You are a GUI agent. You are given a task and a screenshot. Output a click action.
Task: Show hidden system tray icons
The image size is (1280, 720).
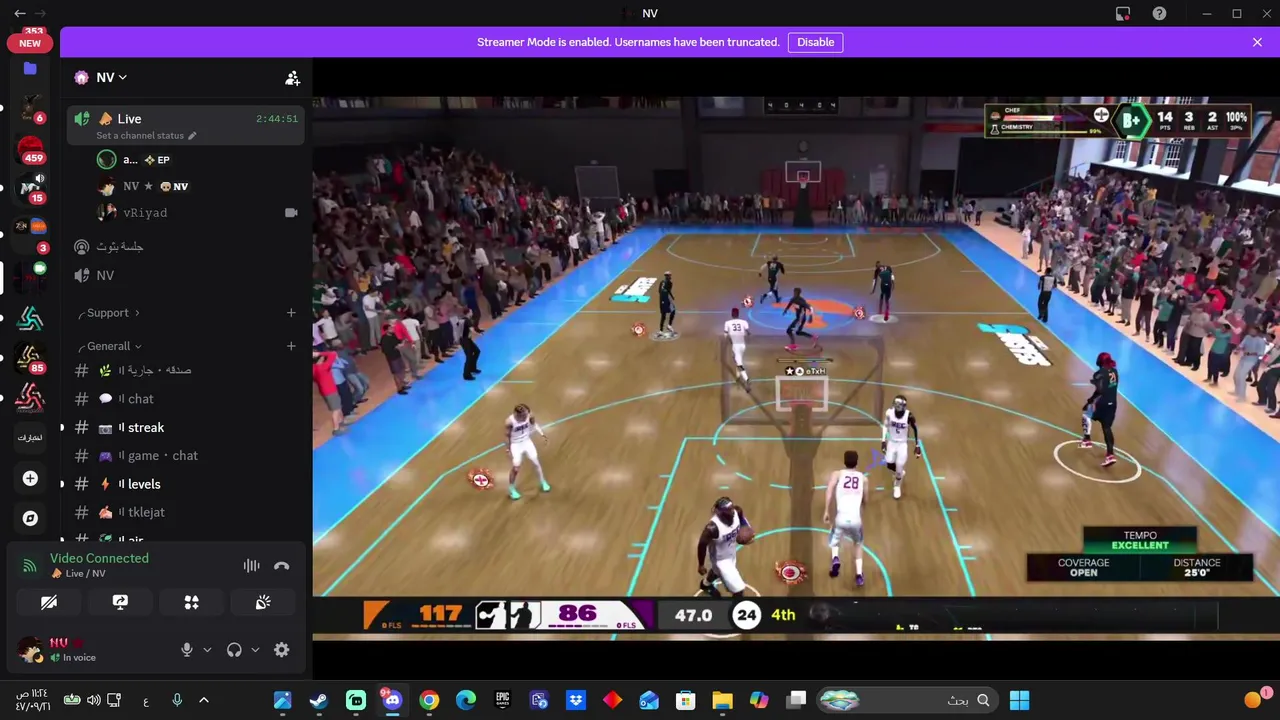204,700
